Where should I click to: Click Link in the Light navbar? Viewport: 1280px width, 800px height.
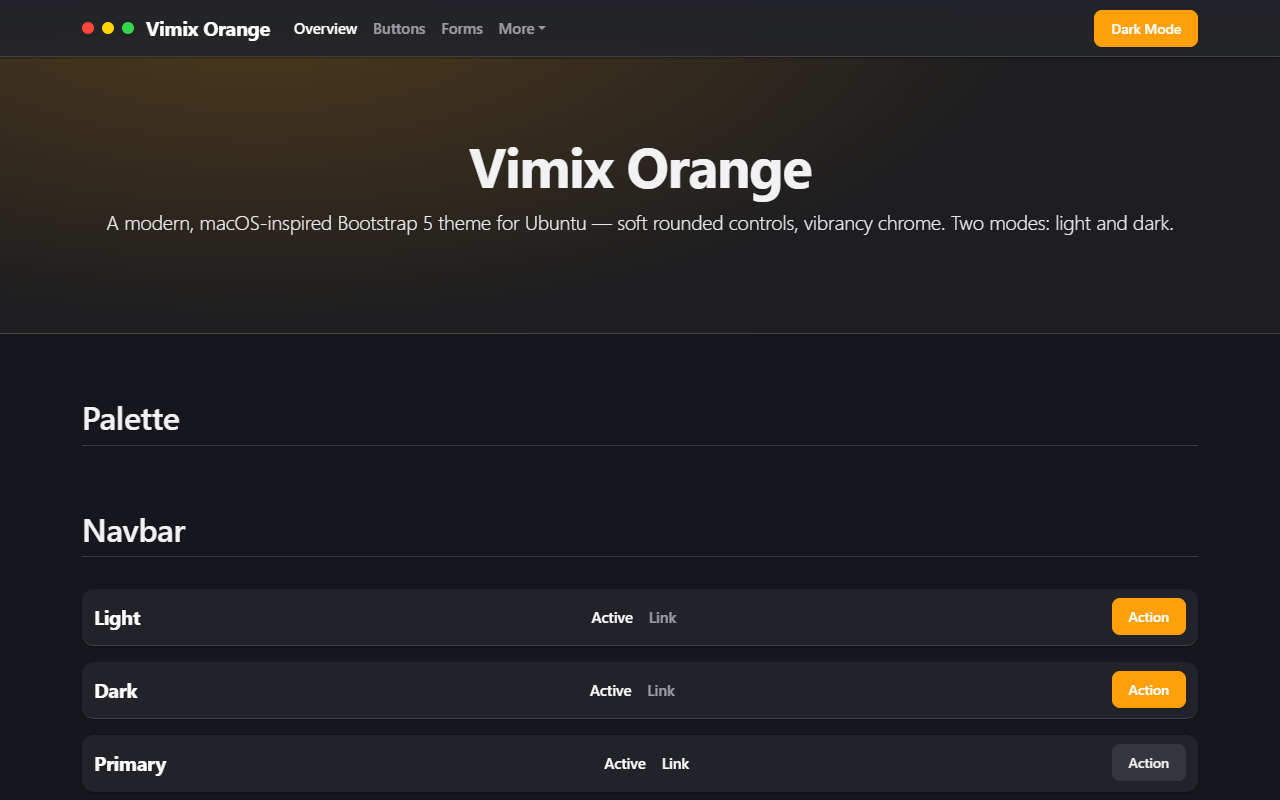(663, 618)
